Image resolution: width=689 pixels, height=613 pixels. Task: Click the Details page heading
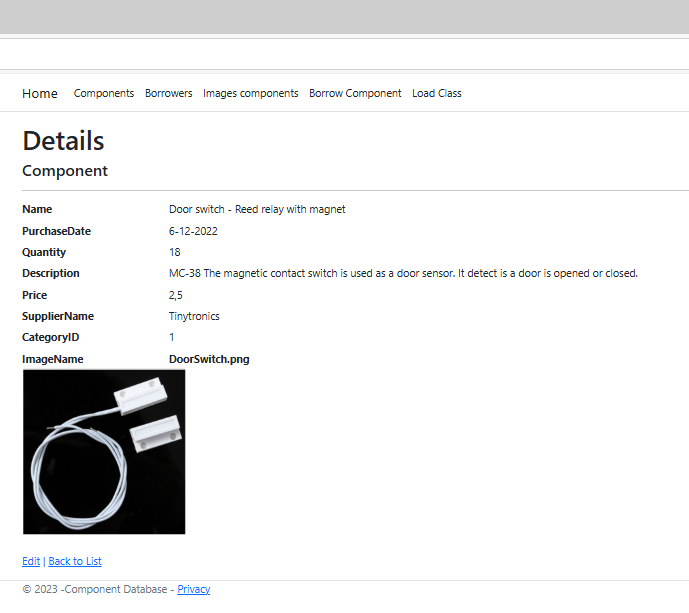63,140
